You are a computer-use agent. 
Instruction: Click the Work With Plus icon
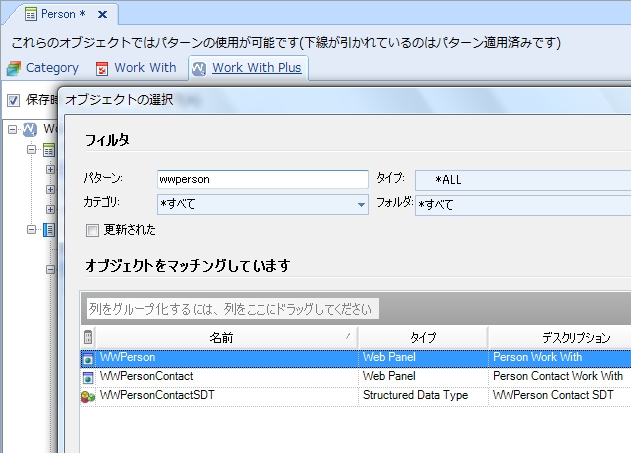tap(199, 68)
